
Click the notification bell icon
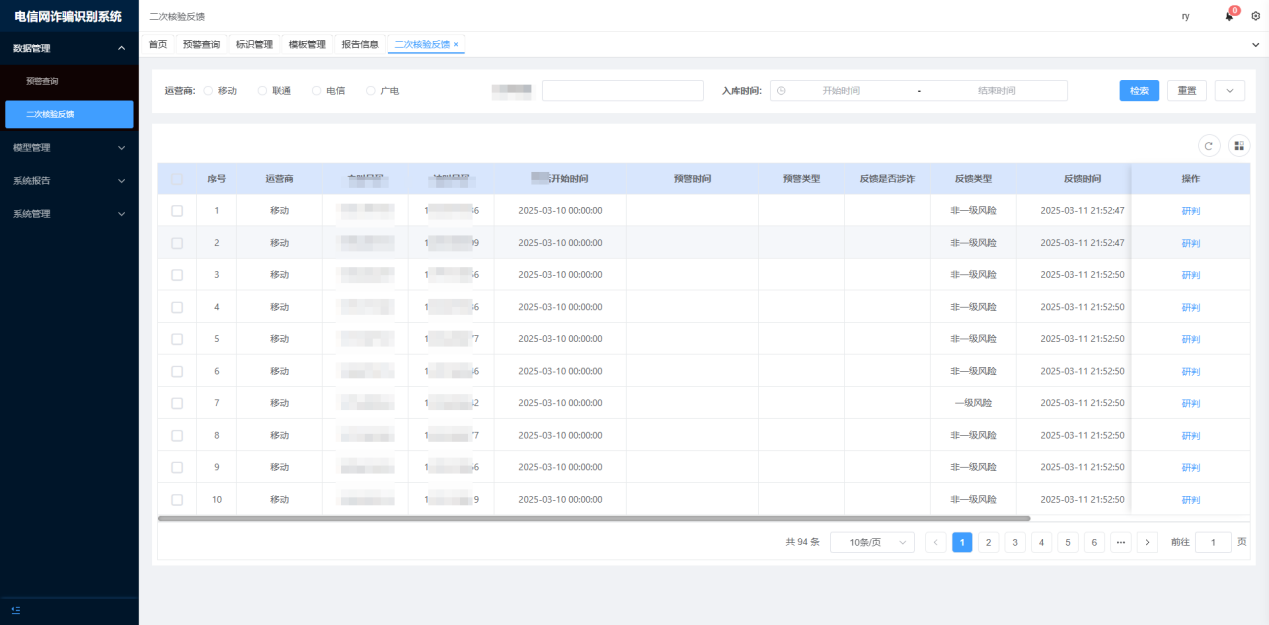point(1229,17)
